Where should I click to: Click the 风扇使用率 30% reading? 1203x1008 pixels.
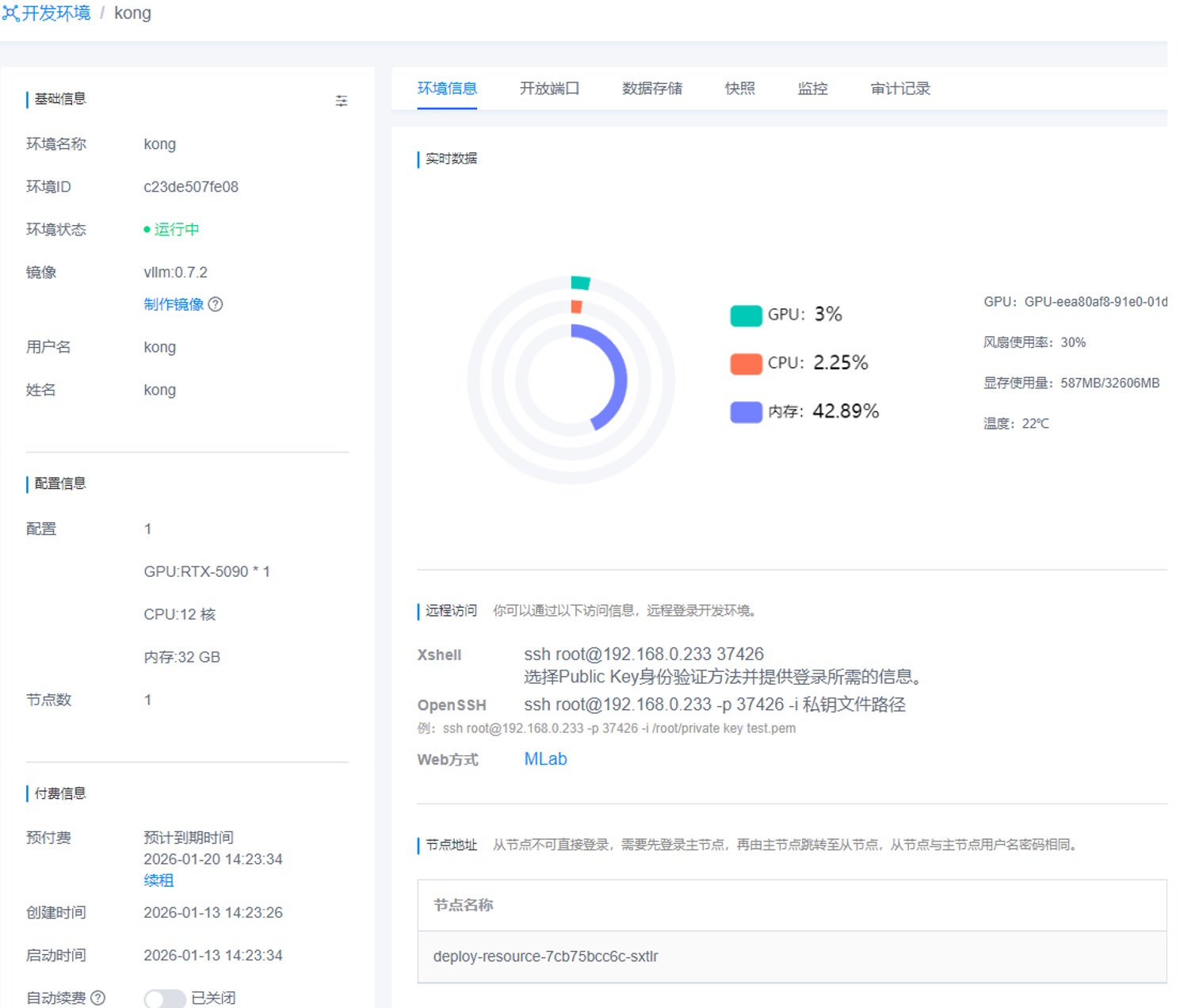(x=1034, y=342)
